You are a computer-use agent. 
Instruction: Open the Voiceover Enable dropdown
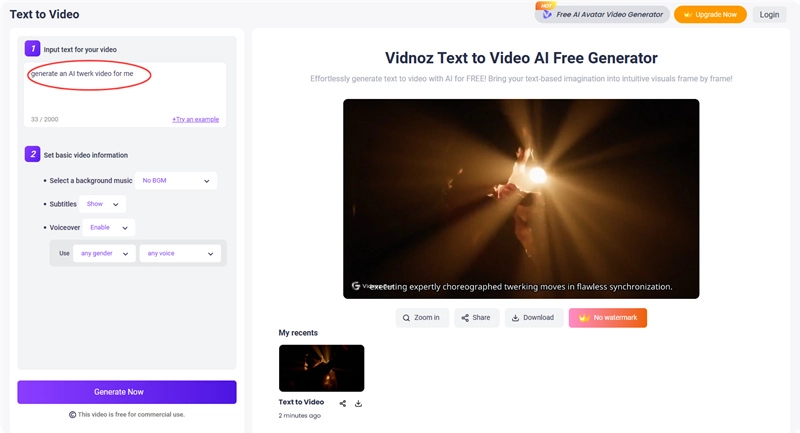(108, 227)
